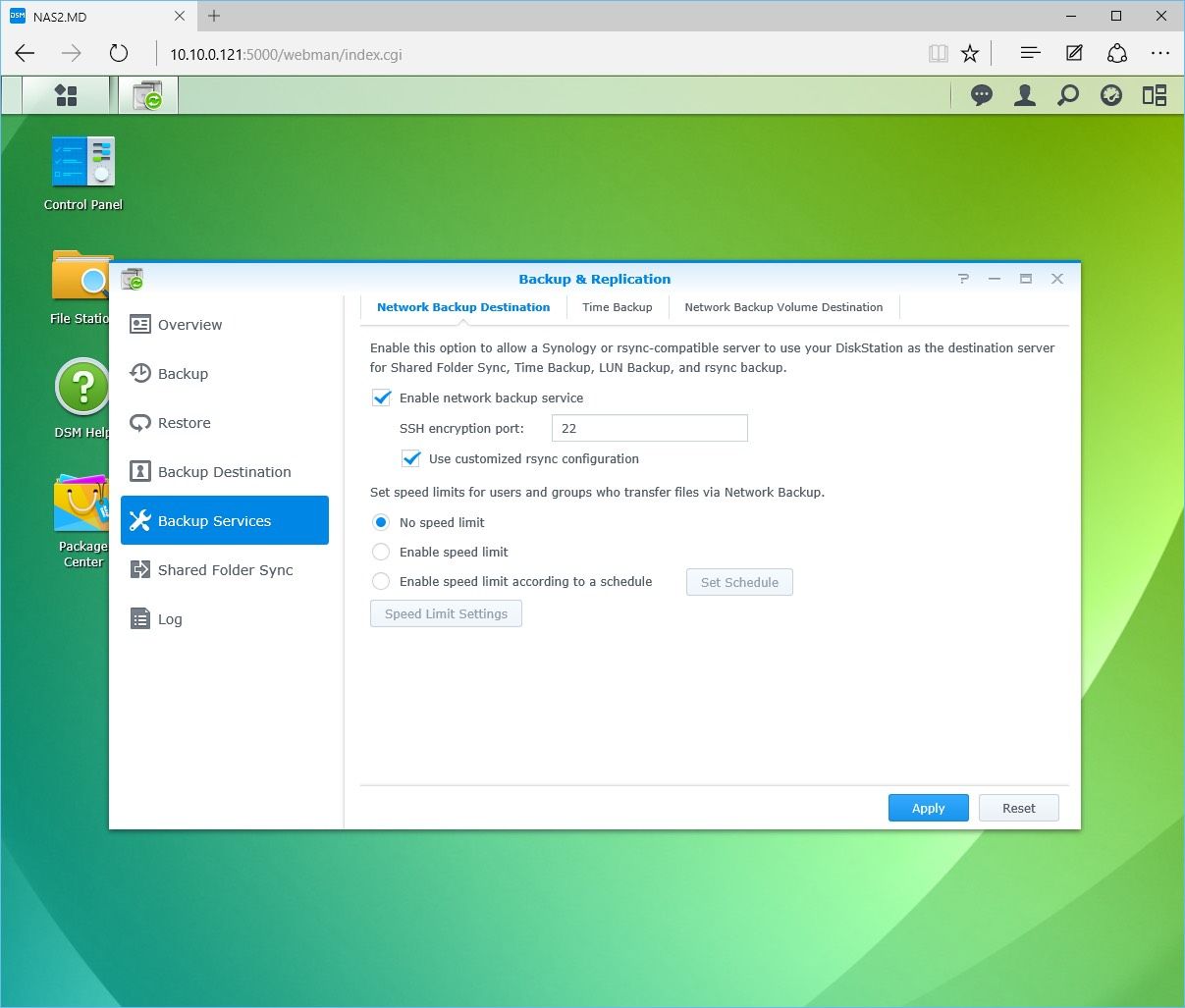This screenshot has width=1185, height=1008.
Task: Open the Log section
Action: click(225, 619)
